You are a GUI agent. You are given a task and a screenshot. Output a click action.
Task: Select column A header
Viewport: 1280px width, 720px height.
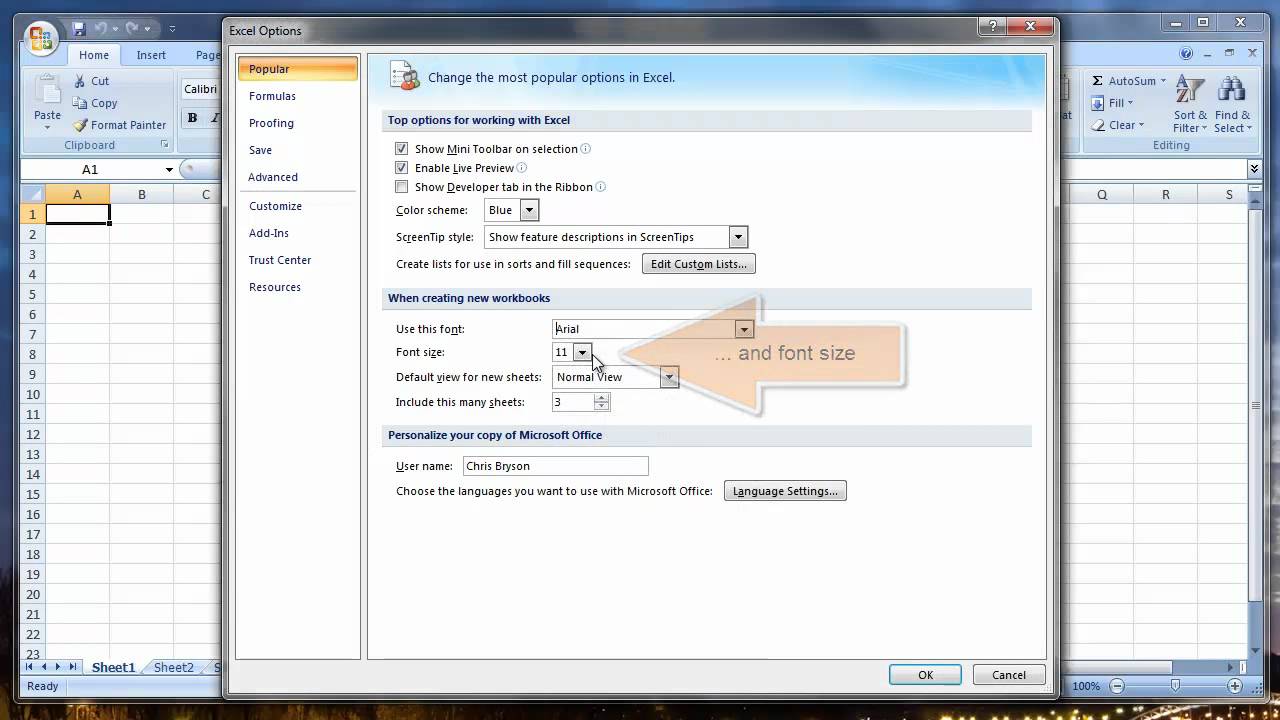(77, 195)
